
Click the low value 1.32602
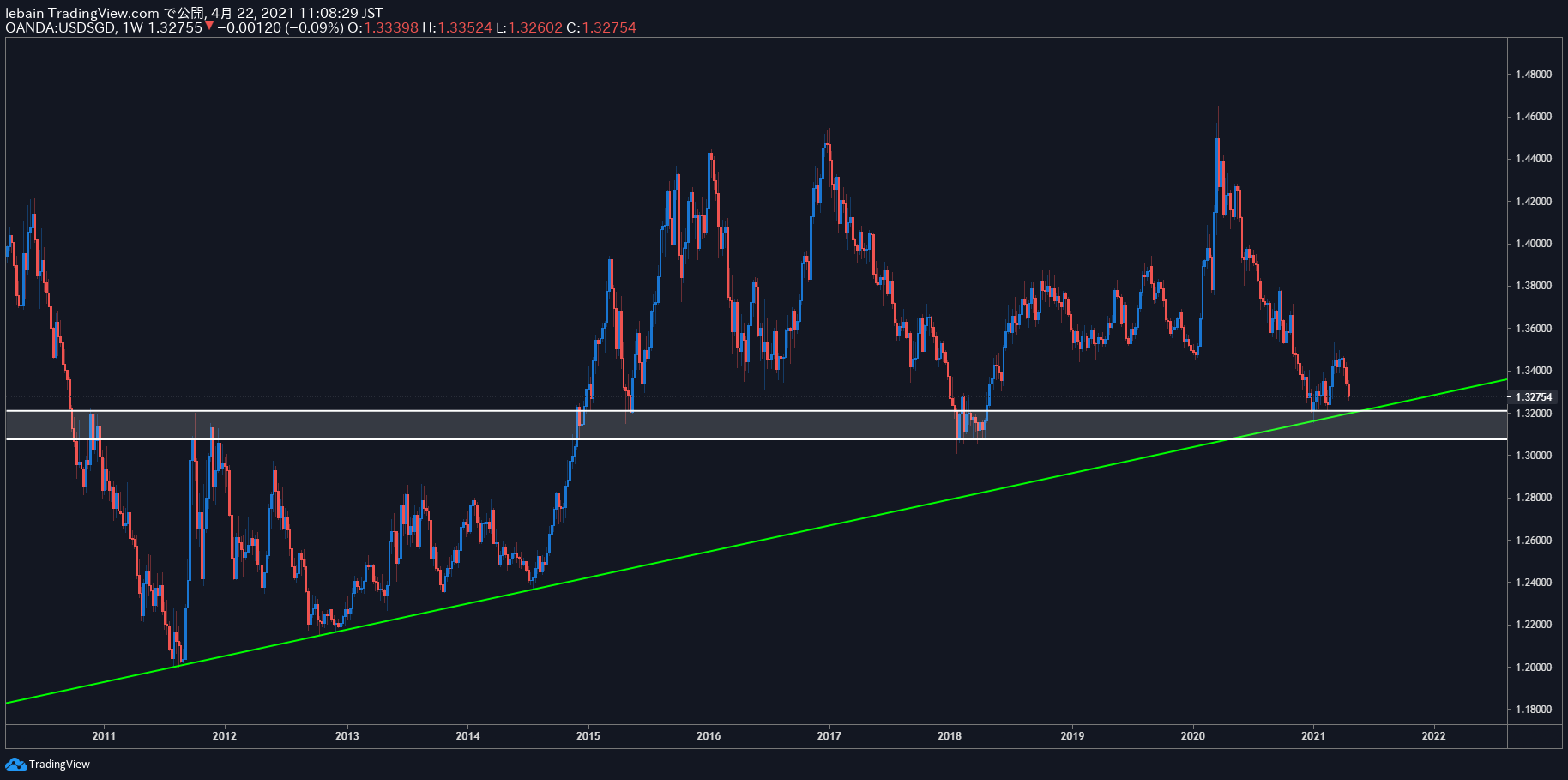coord(535,27)
